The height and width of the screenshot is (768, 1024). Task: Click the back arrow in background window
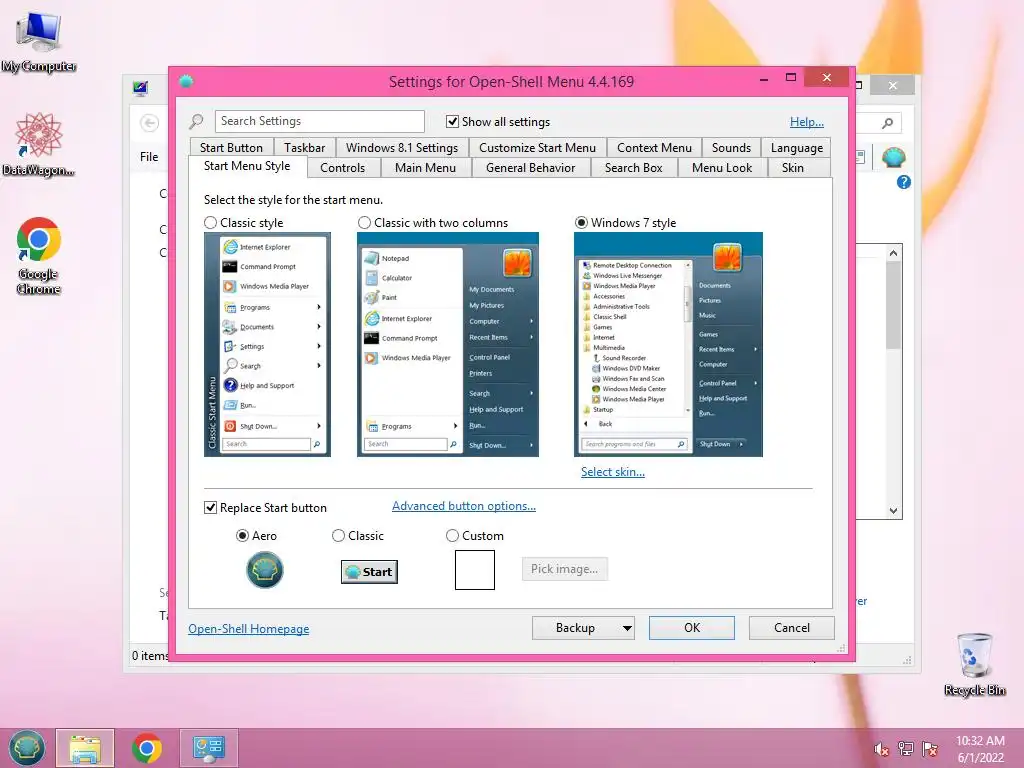150,122
